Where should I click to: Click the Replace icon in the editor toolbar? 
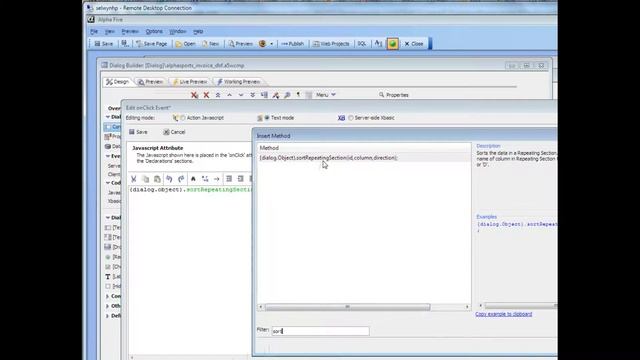(x=205, y=179)
